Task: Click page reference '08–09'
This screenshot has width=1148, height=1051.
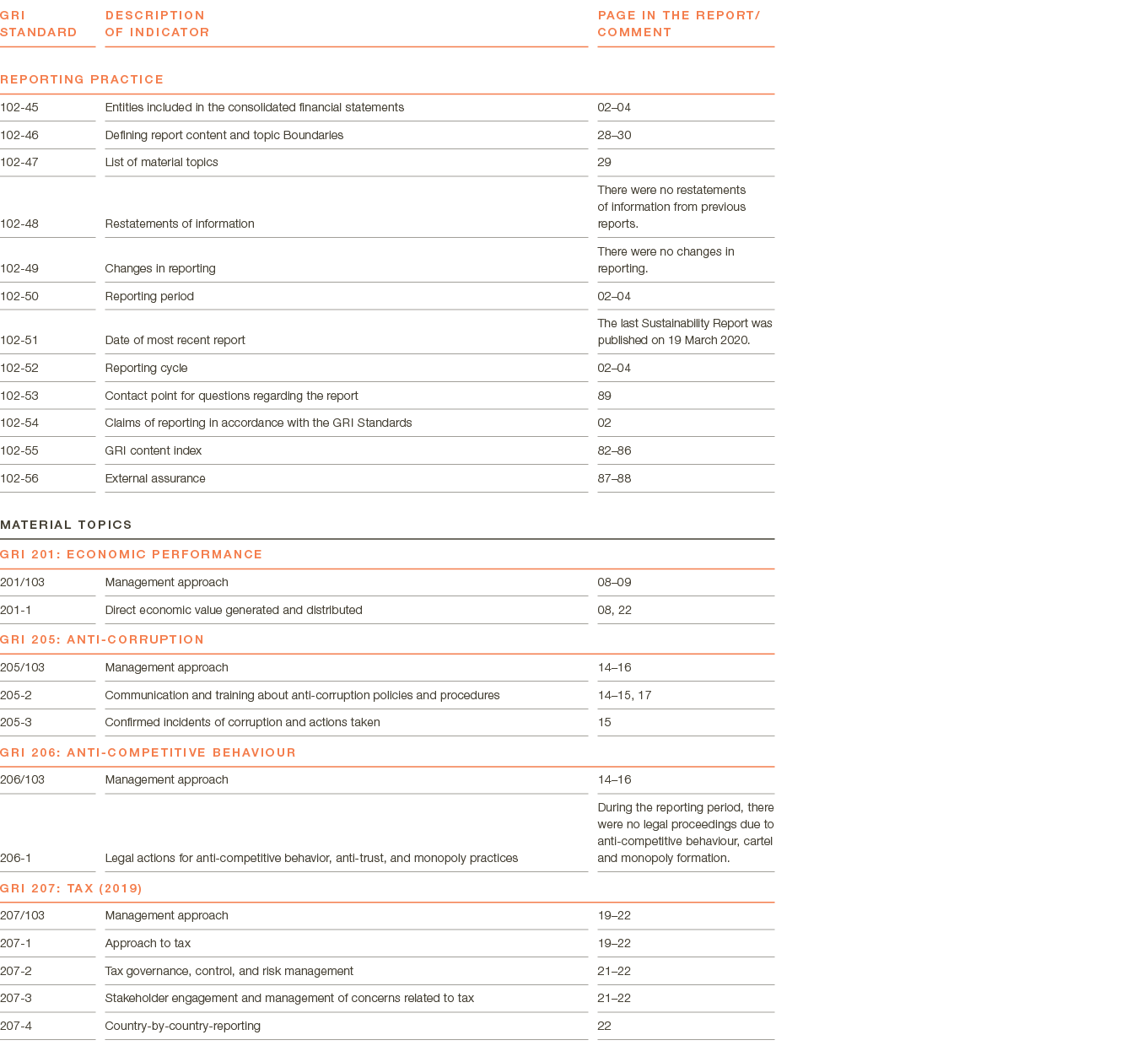Action: (x=615, y=582)
